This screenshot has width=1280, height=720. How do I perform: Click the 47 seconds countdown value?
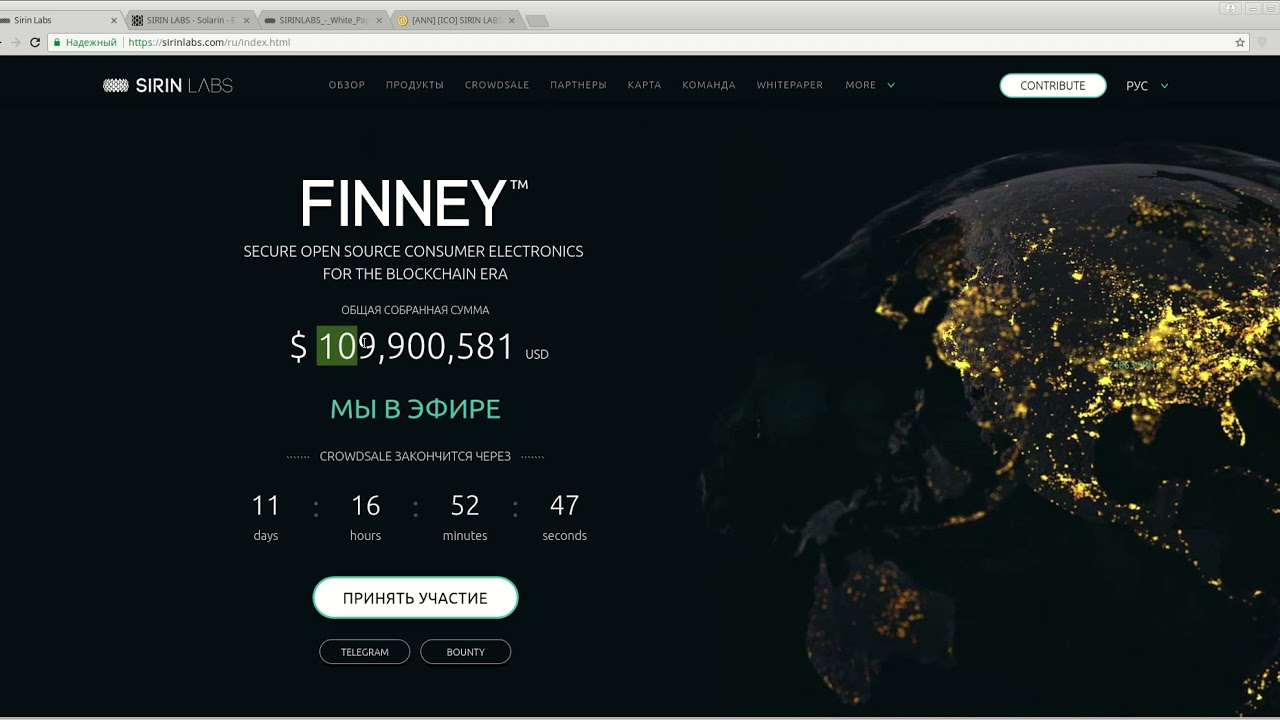pos(564,505)
